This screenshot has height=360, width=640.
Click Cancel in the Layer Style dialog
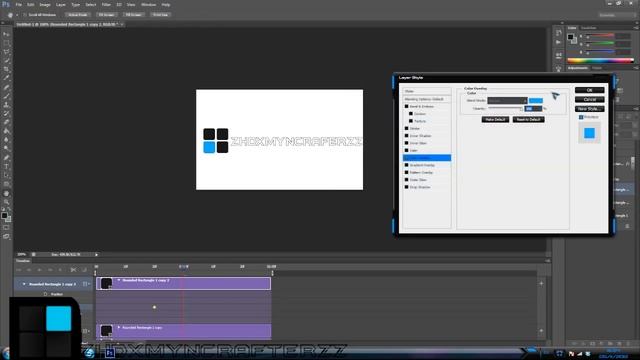(589, 99)
